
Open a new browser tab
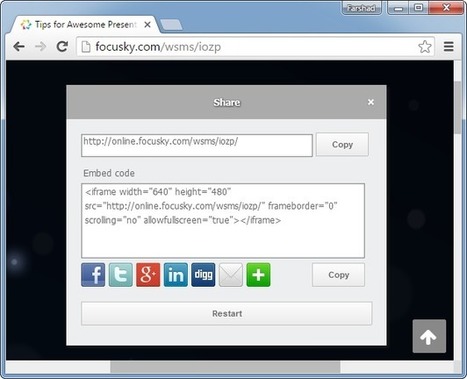[171, 25]
